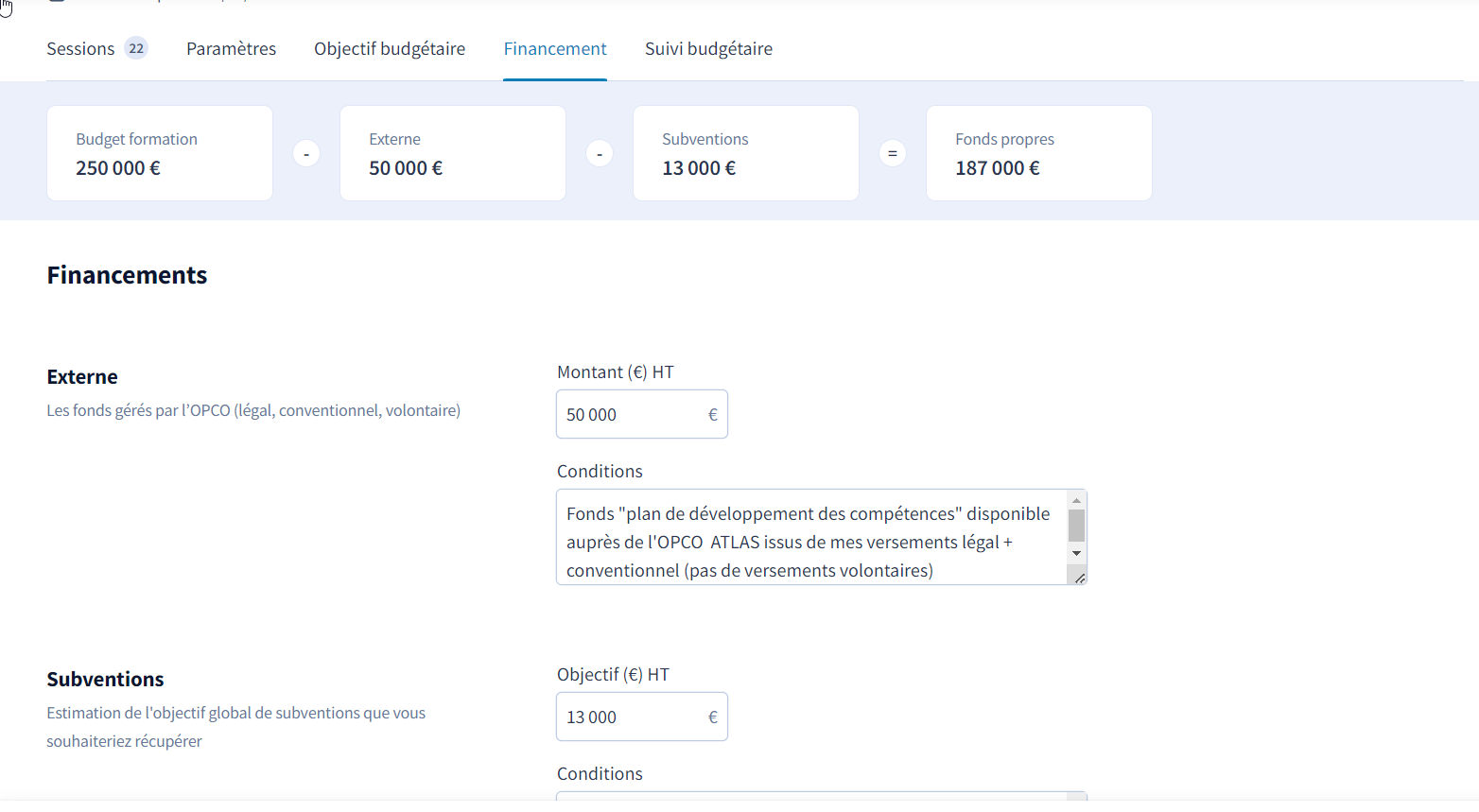Click the equals sign before Fonds propres
This screenshot has width=1479, height=812.
click(893, 153)
